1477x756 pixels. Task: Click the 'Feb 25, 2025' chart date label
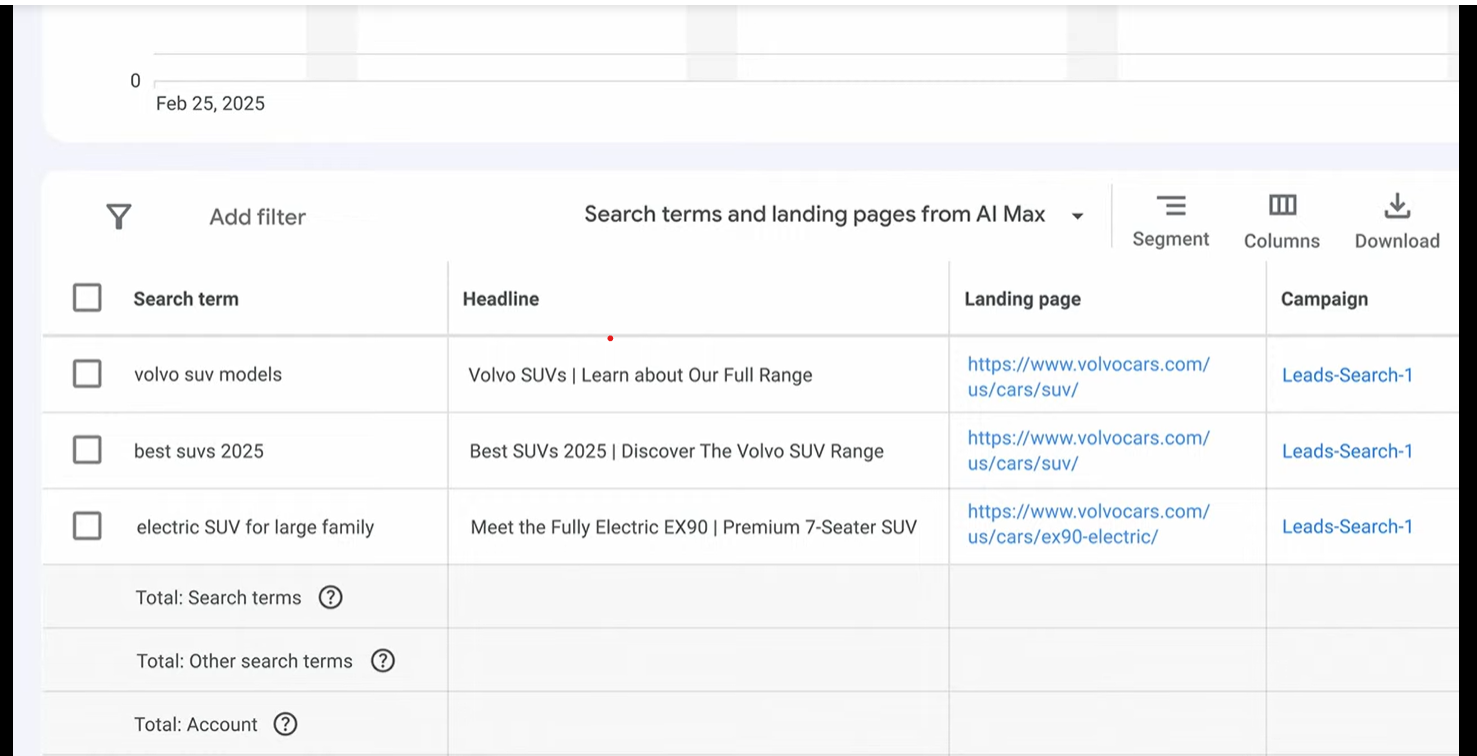point(210,104)
